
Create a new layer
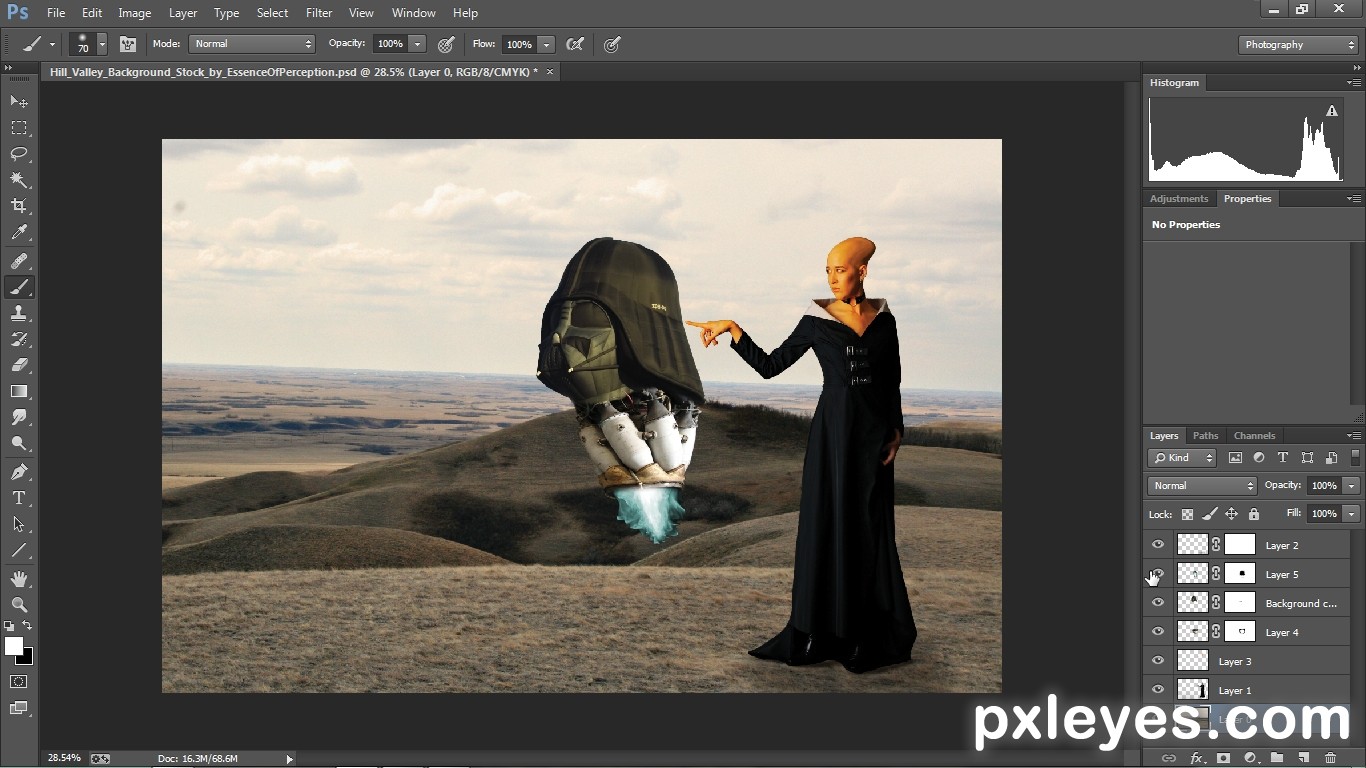1303,758
